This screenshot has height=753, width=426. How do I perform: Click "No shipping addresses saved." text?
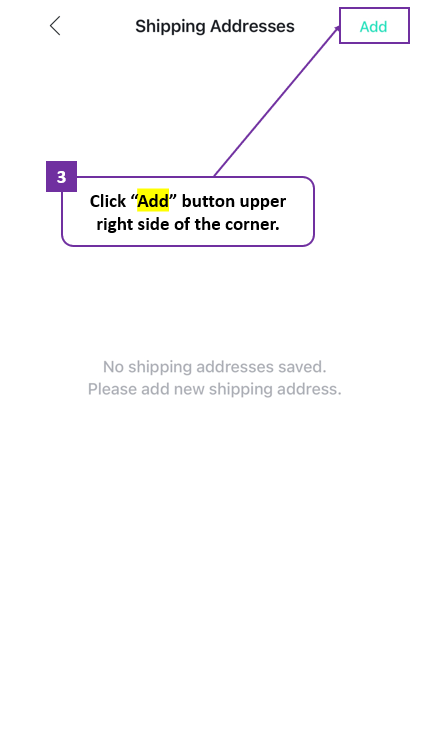click(215, 367)
